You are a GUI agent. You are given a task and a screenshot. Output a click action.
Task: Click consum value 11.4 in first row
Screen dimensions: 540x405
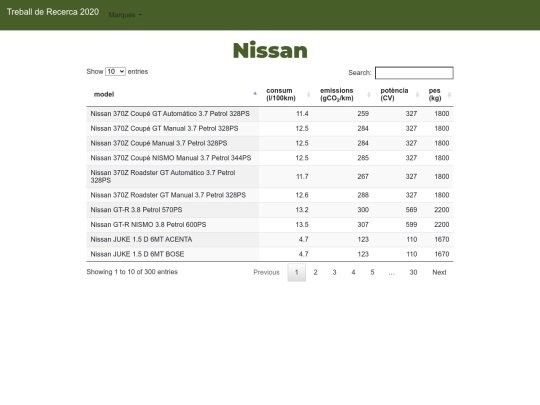302,114
